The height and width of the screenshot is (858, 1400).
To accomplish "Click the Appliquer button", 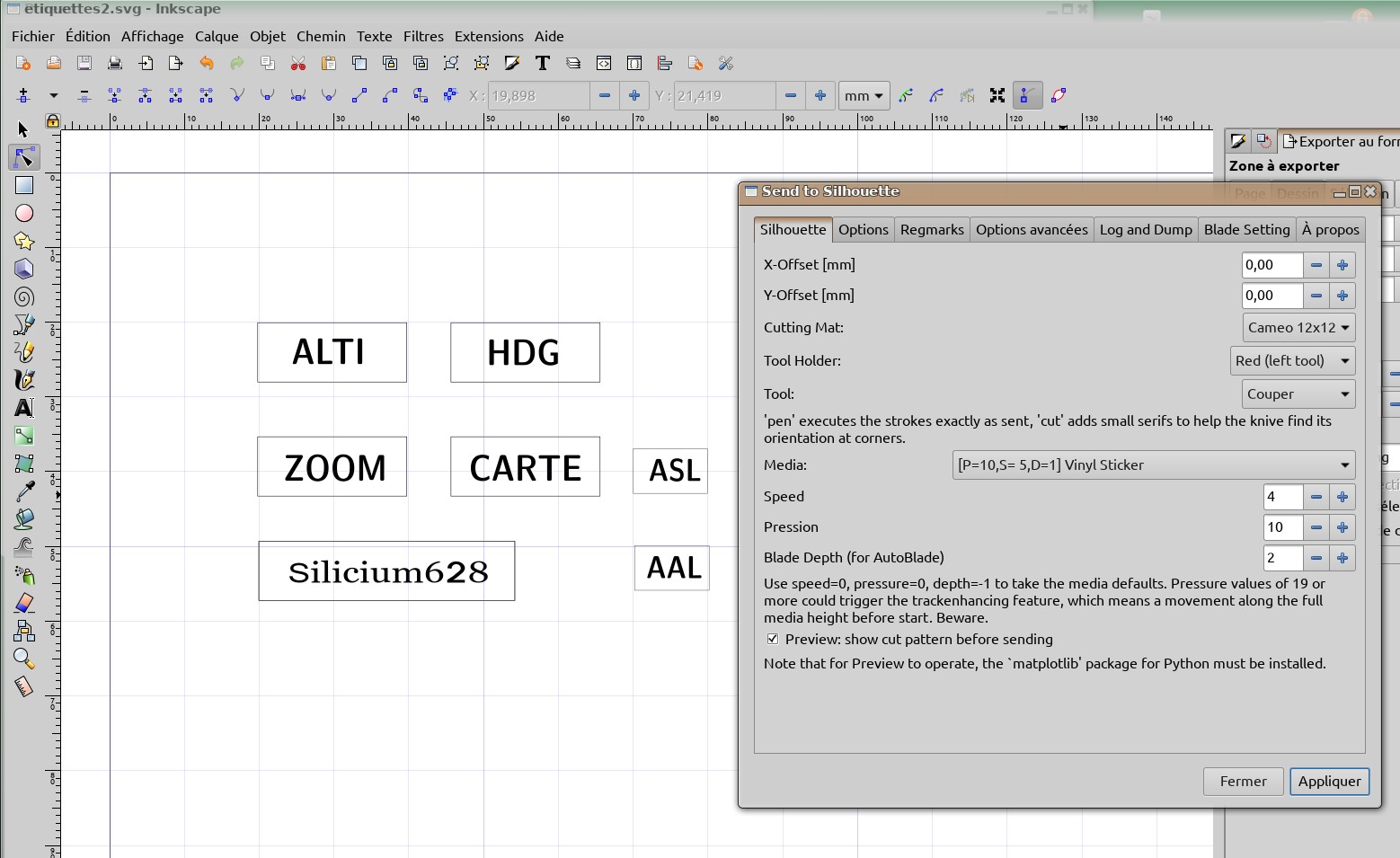I will pyautogui.click(x=1329, y=782).
